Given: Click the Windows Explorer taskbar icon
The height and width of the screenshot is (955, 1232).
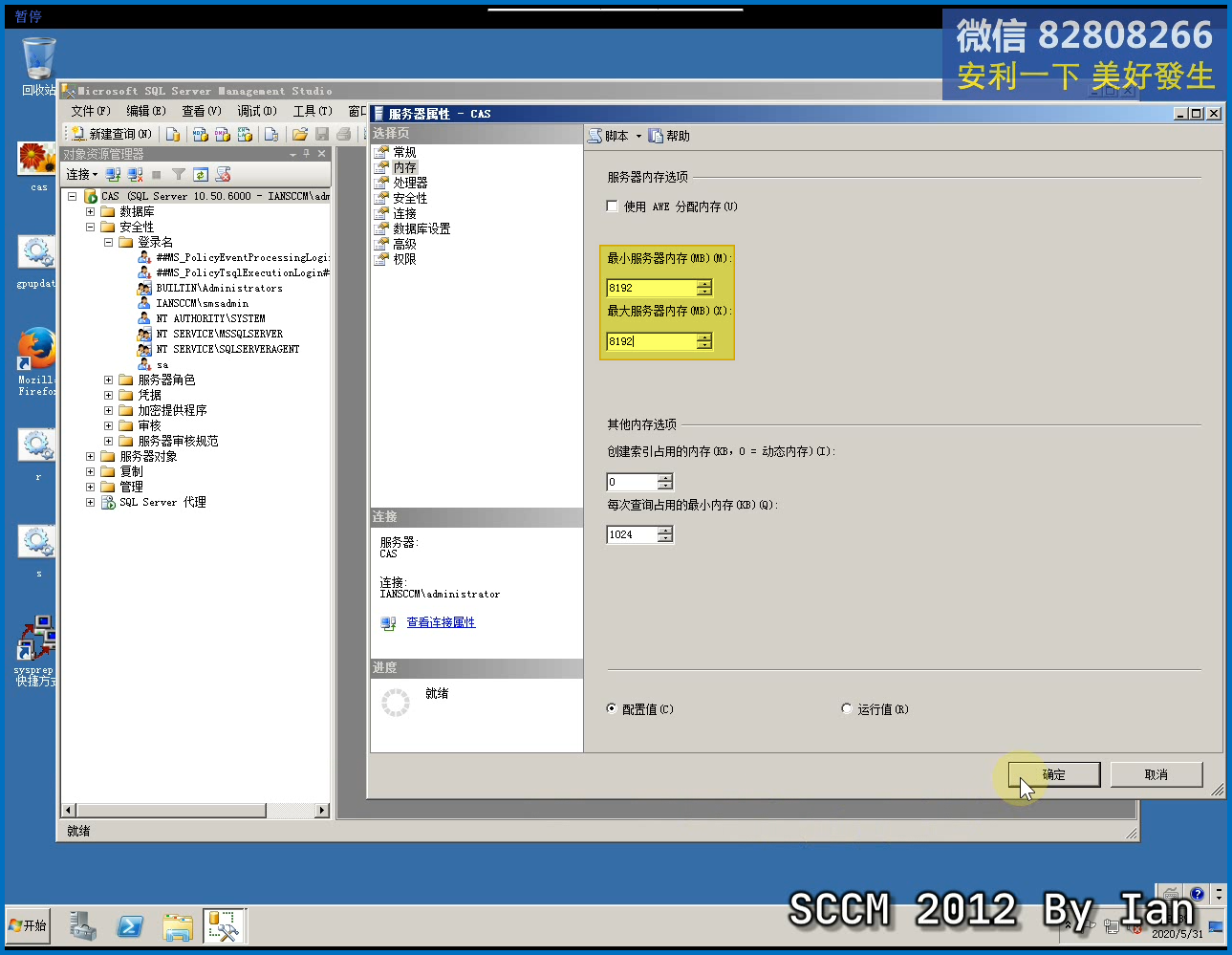Looking at the screenshot, I should click(x=178, y=925).
